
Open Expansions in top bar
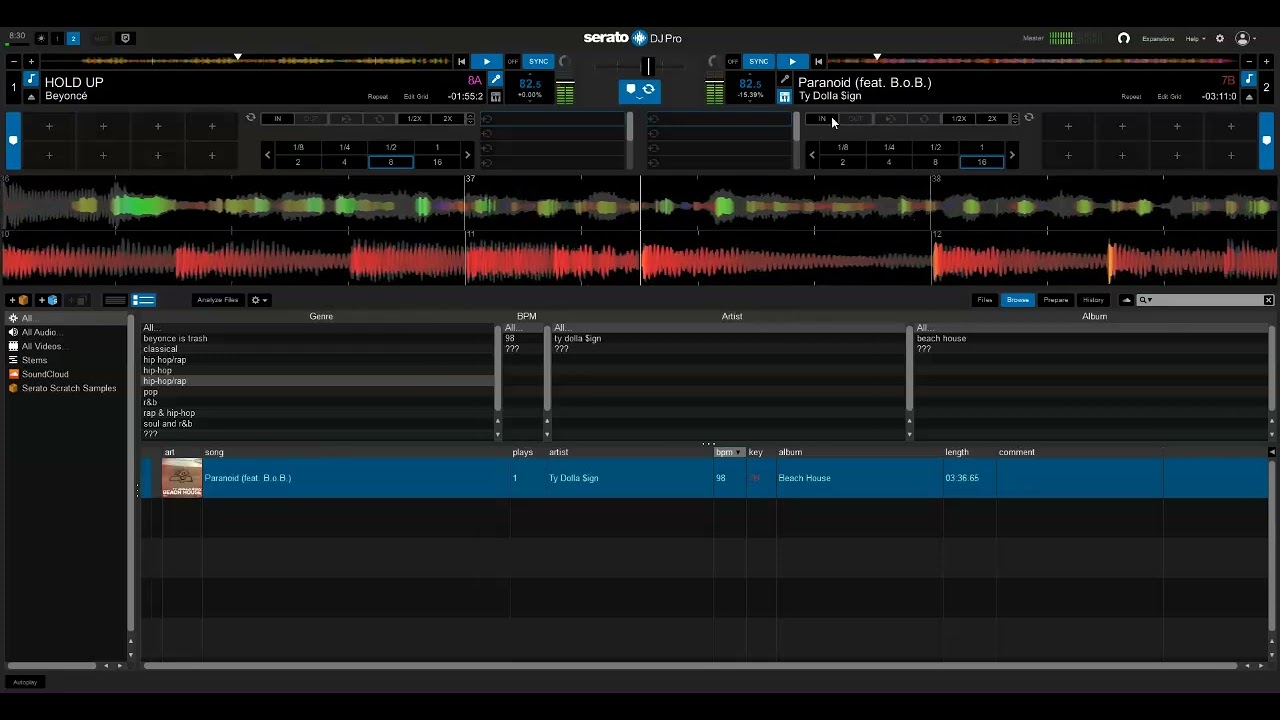pos(1158,39)
